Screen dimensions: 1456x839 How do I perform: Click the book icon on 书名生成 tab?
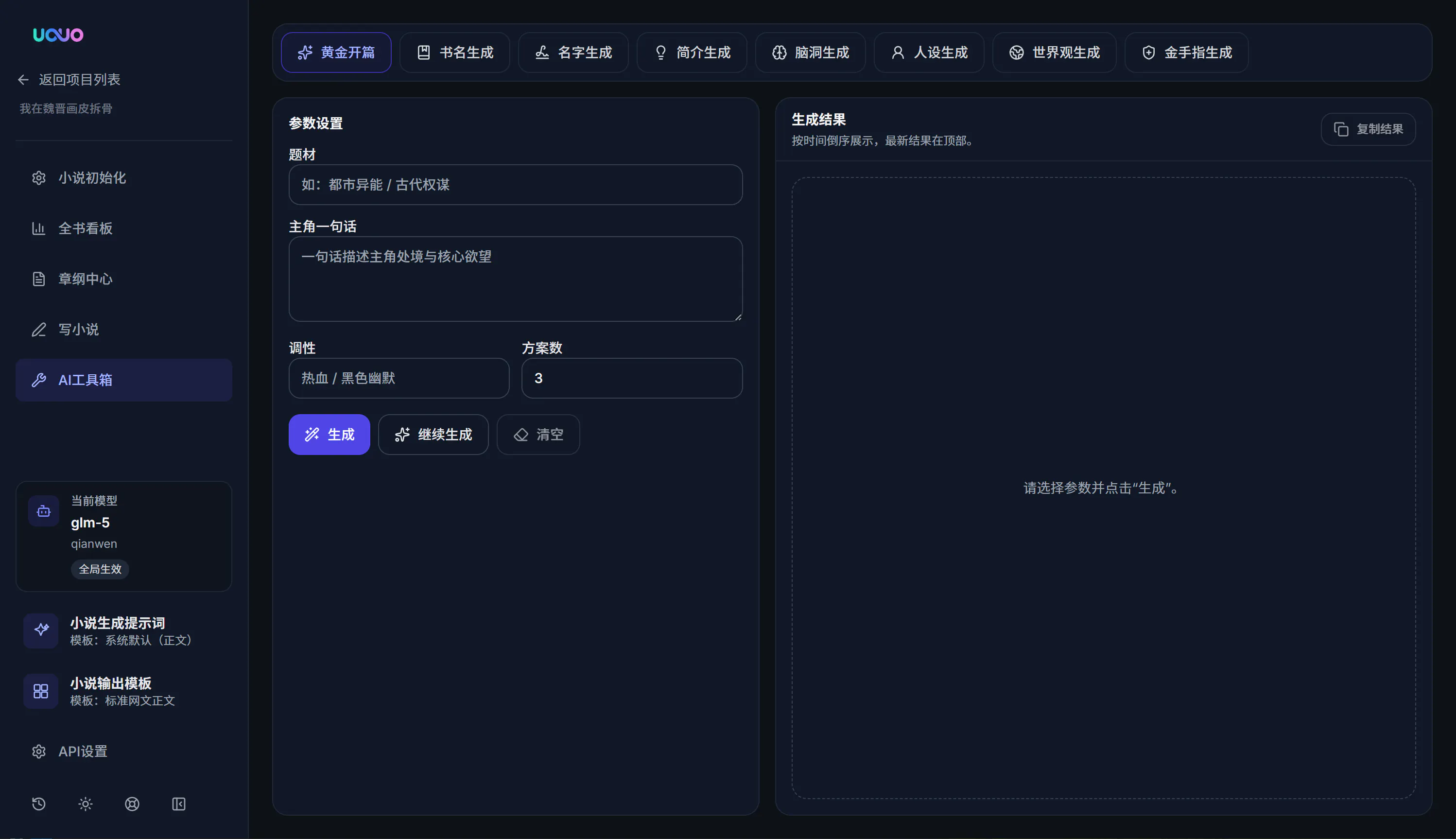coord(424,52)
